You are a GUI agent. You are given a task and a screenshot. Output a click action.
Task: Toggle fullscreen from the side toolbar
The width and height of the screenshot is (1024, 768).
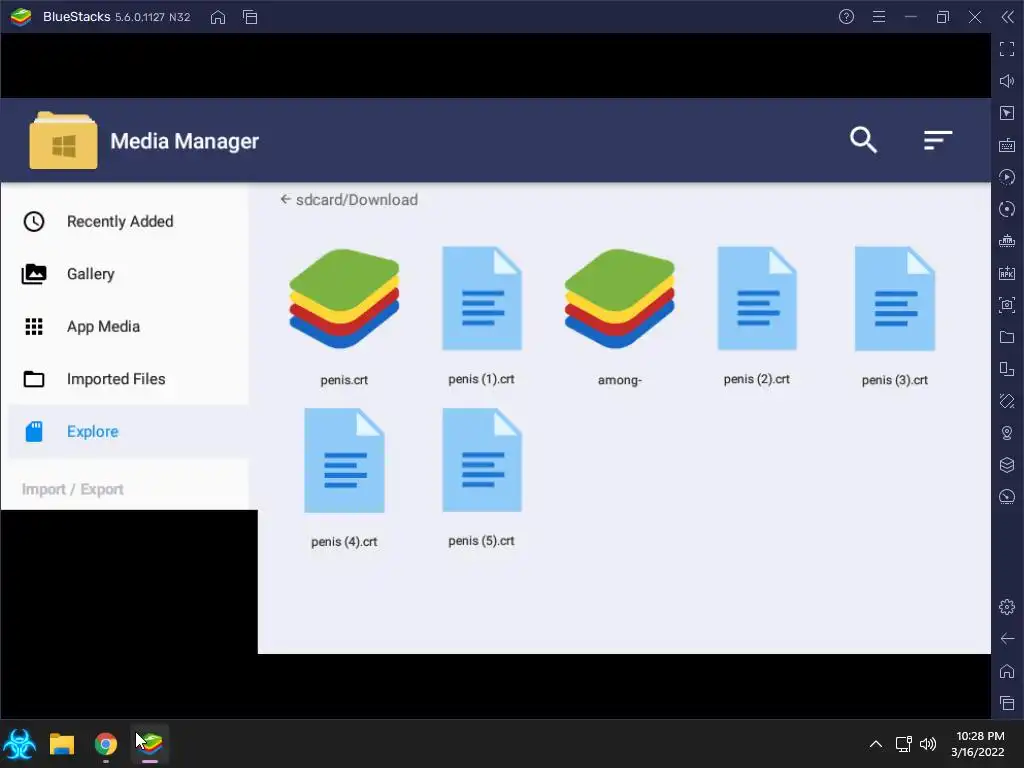coord(1007,49)
